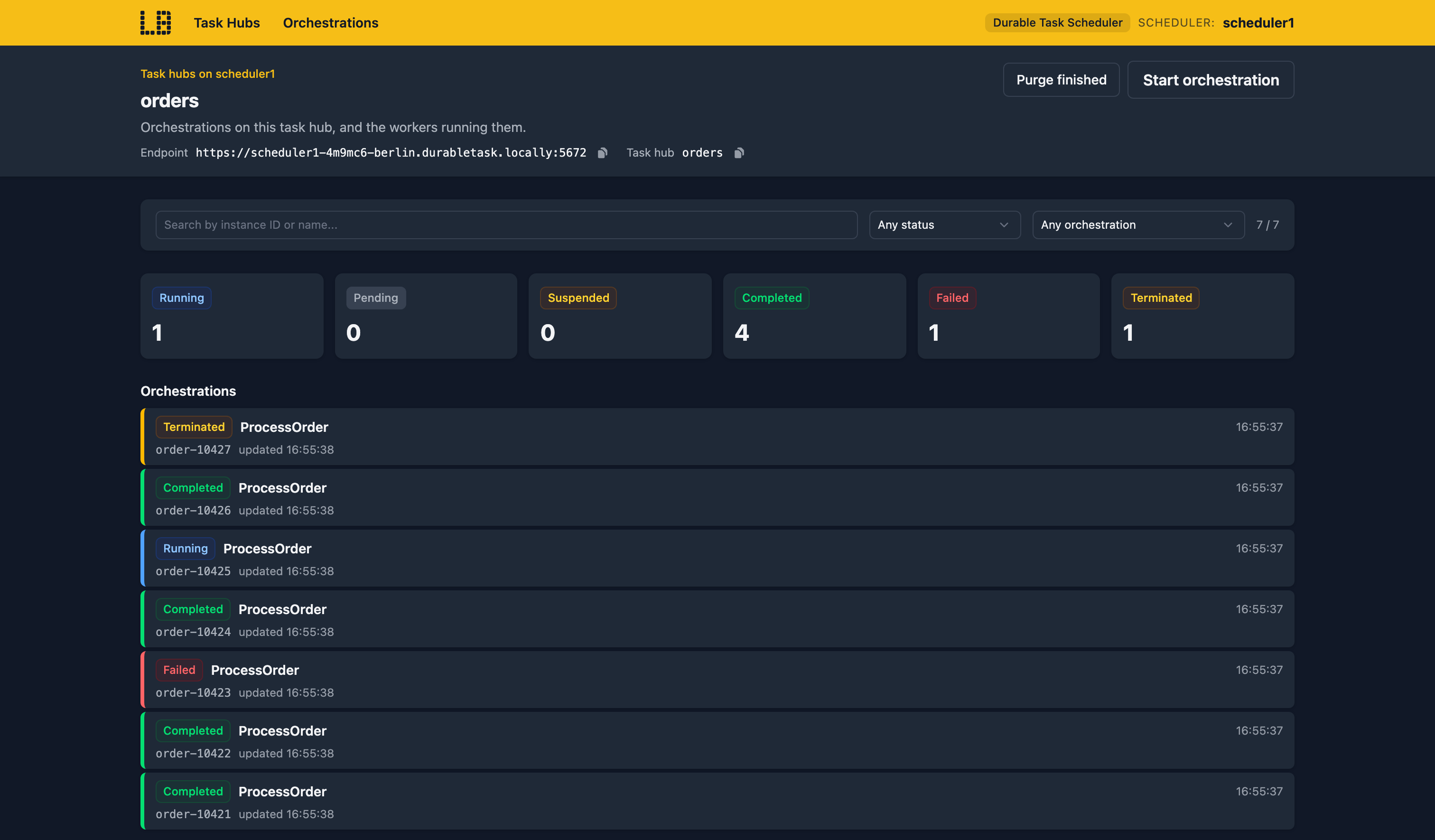The height and width of the screenshot is (840, 1435).
Task: Click the dashboard logo icon
Action: coord(156,23)
